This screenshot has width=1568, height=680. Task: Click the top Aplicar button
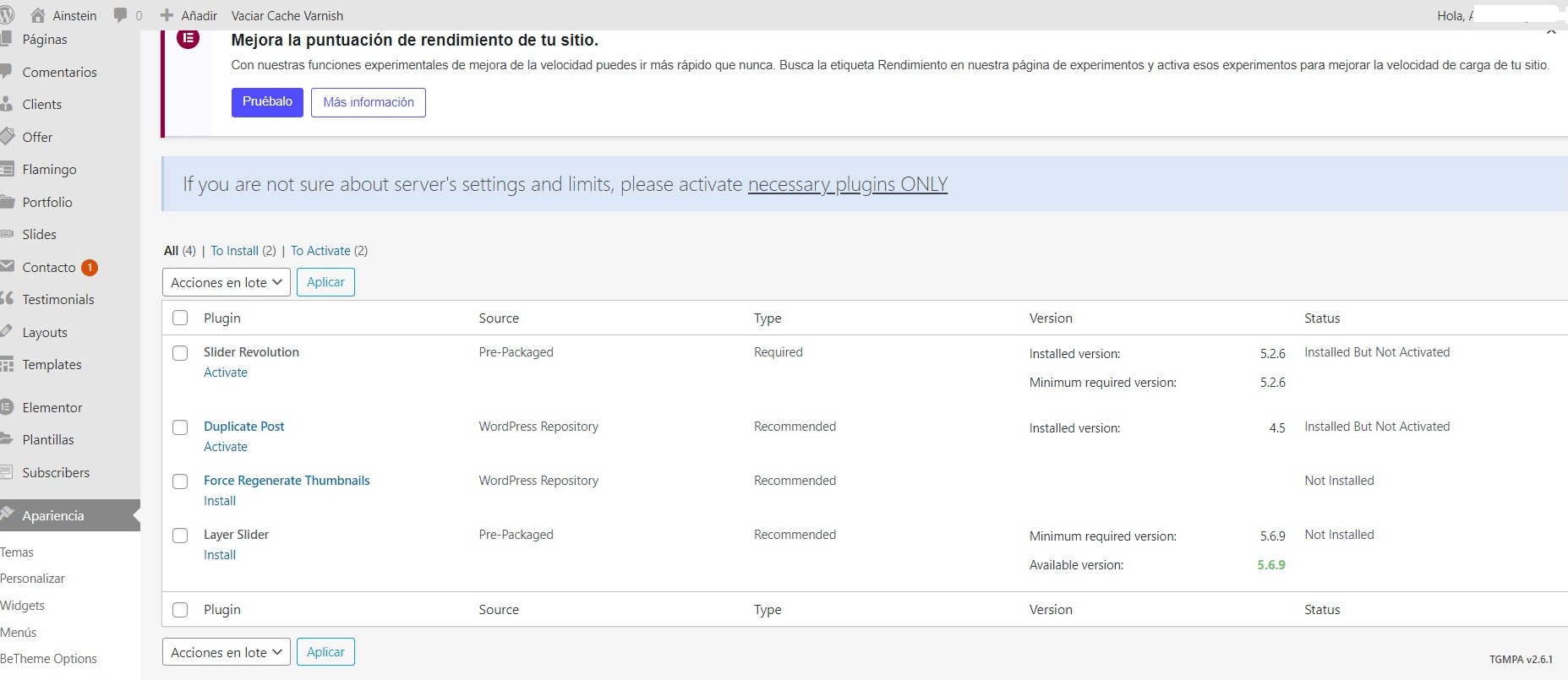point(325,282)
